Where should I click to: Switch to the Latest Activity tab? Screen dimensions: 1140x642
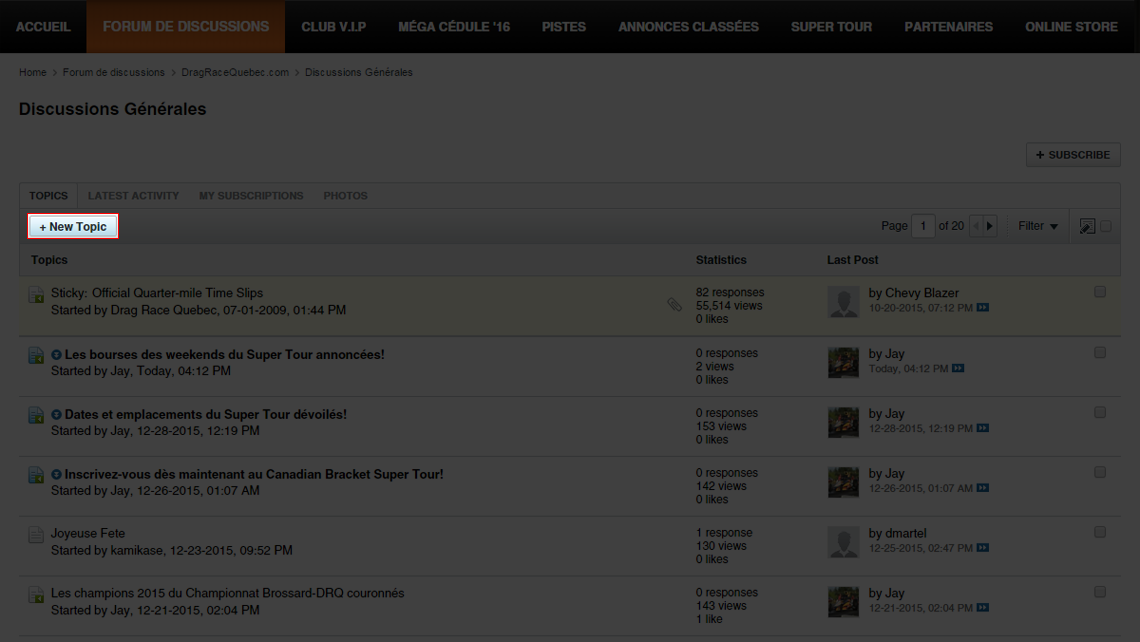(133, 196)
